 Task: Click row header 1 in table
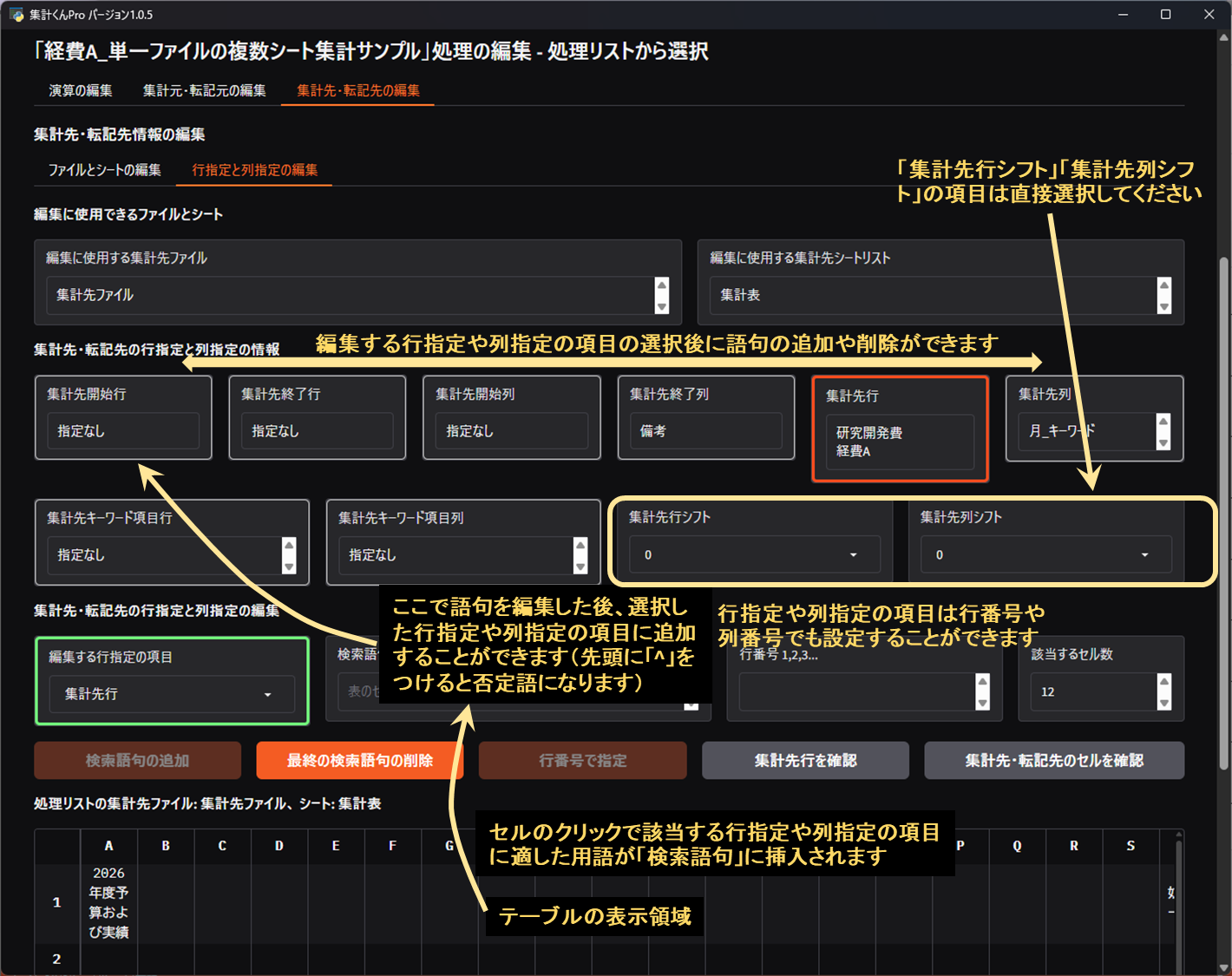coord(57,903)
